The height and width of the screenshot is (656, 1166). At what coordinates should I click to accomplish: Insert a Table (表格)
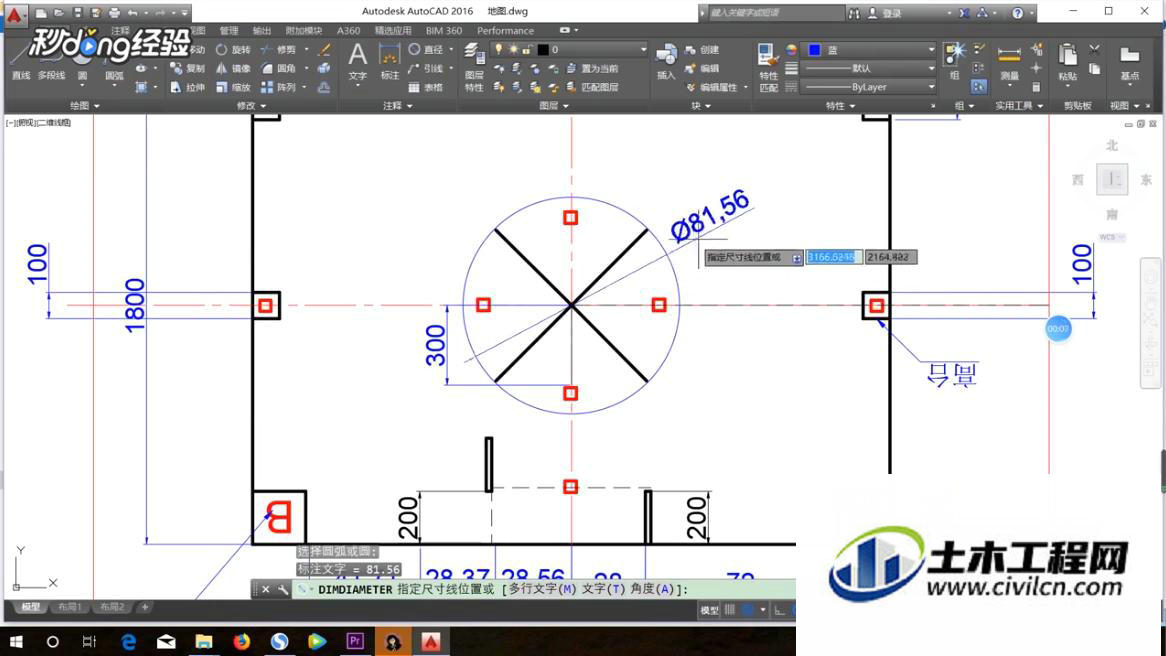click(x=426, y=87)
